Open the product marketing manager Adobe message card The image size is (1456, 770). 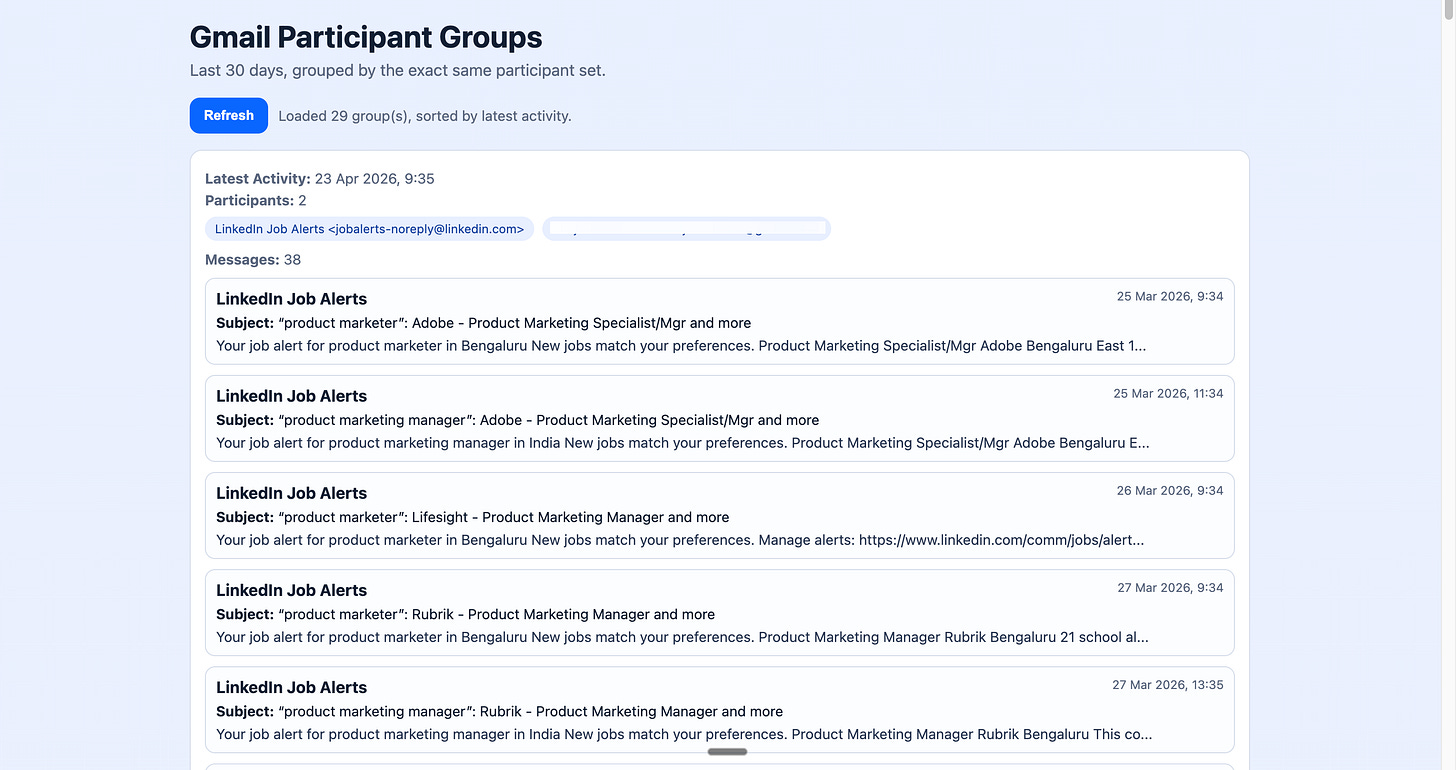pos(719,418)
